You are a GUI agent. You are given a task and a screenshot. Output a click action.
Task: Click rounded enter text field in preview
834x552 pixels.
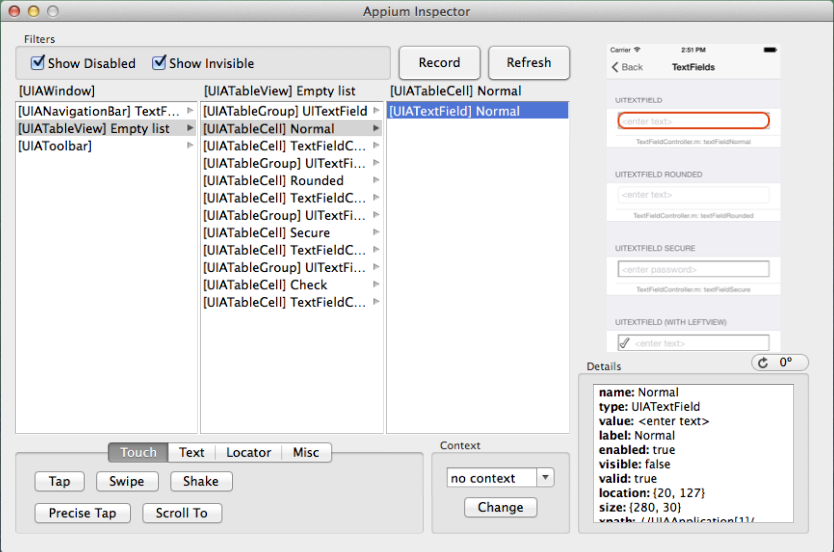coord(694,195)
